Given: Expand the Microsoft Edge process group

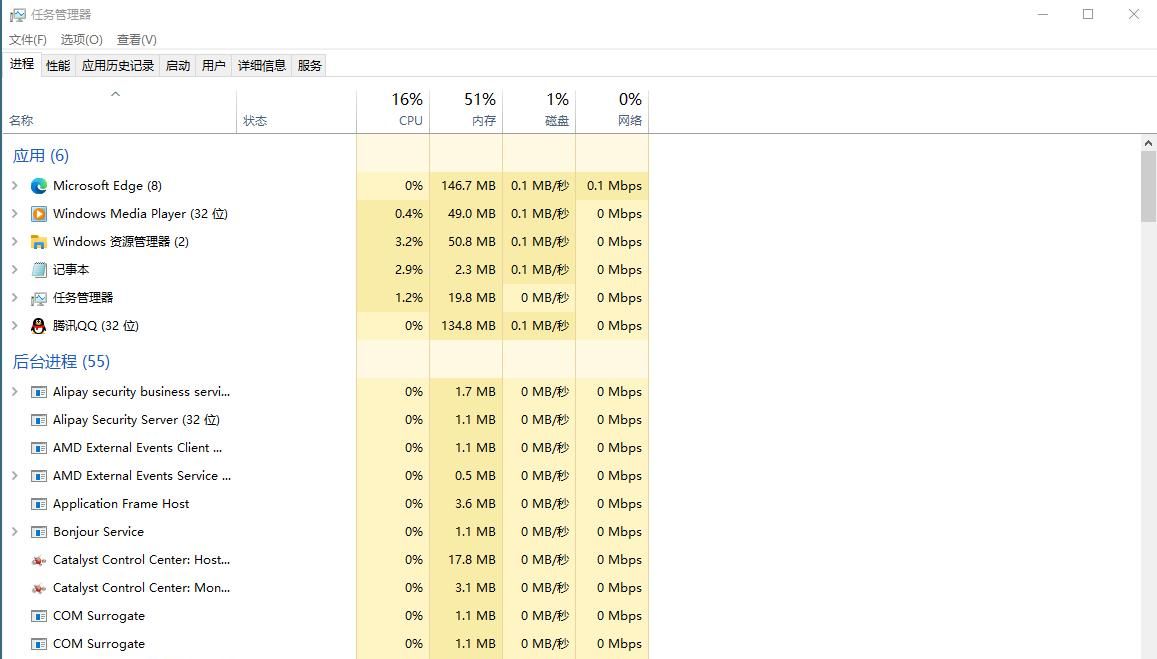Looking at the screenshot, I should [x=14, y=185].
